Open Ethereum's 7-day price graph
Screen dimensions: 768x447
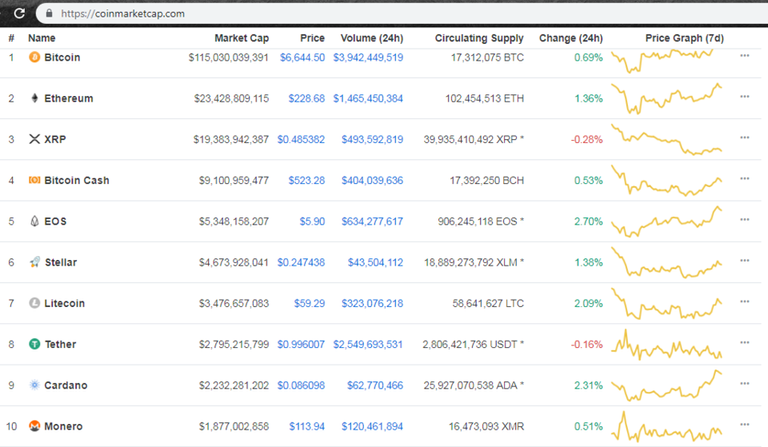[x=666, y=98]
